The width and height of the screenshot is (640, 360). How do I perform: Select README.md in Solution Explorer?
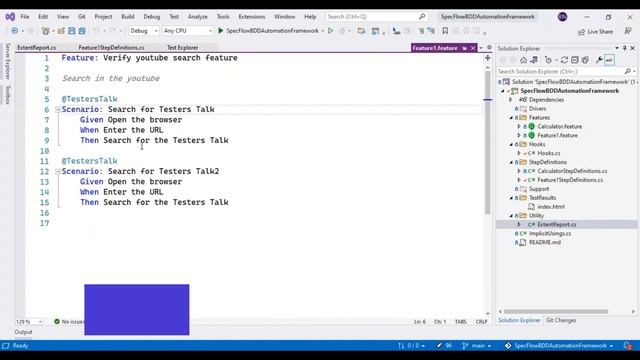(544, 242)
